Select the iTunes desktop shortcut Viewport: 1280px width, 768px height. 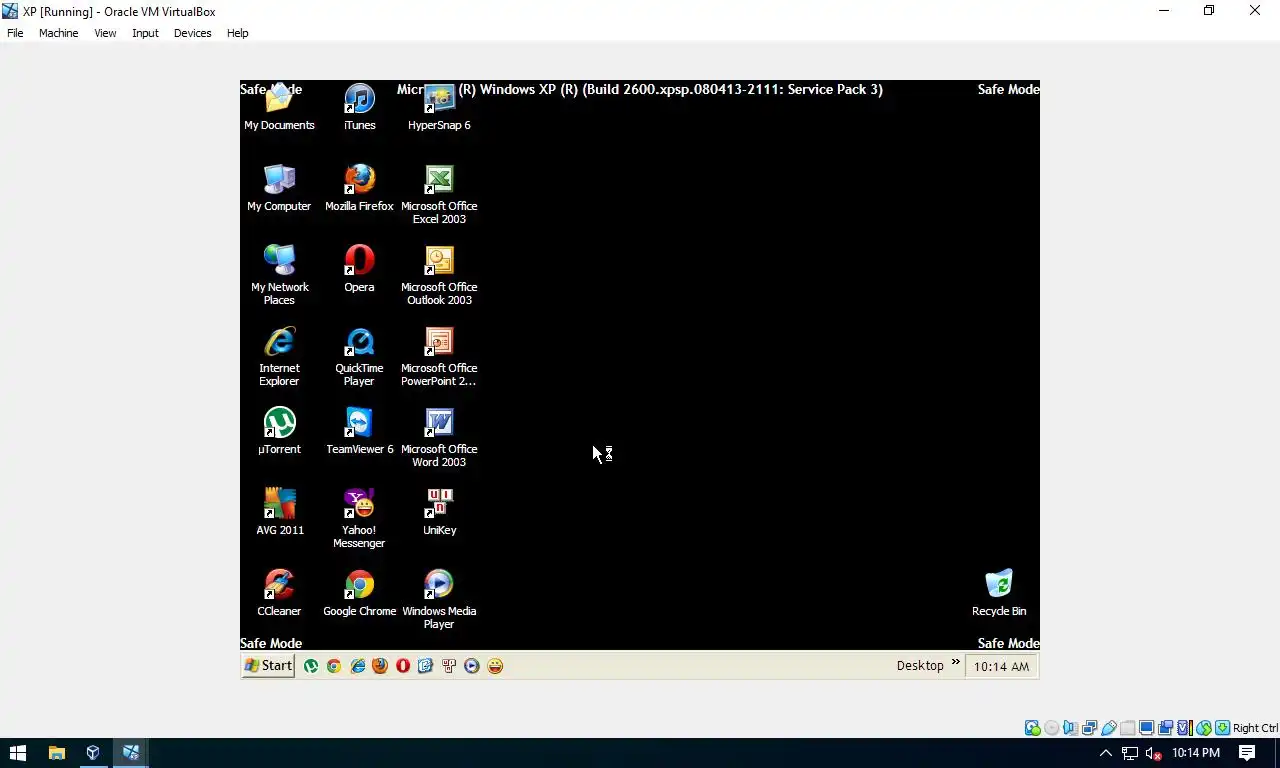(359, 107)
